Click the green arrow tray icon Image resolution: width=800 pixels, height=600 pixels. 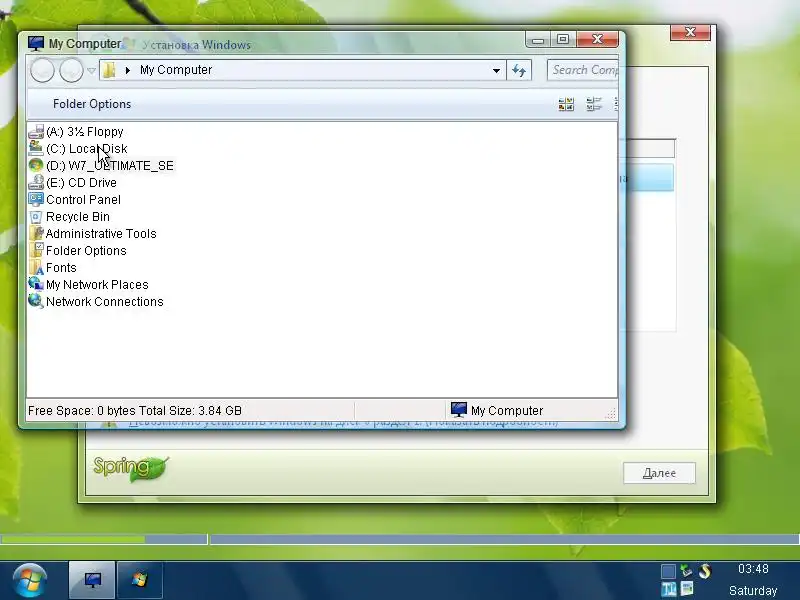(687, 570)
